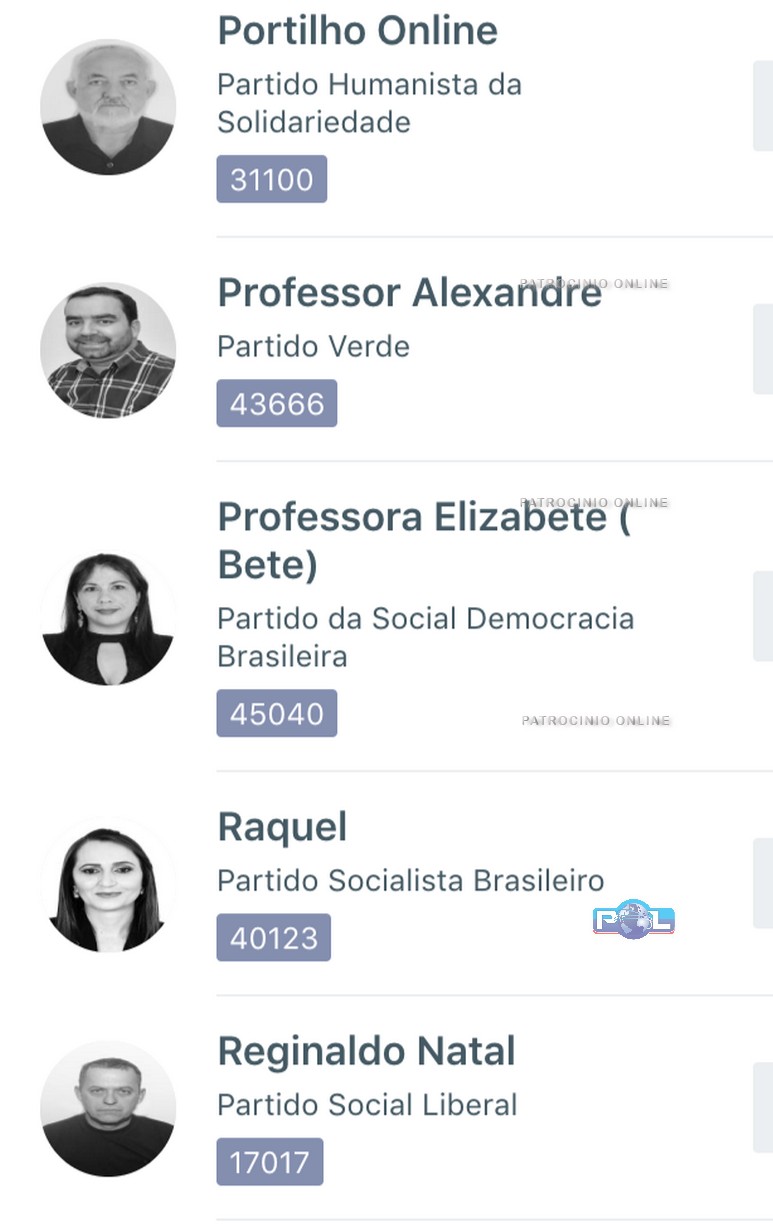
Task: Select the Partido Verde party label
Action: pos(313,347)
